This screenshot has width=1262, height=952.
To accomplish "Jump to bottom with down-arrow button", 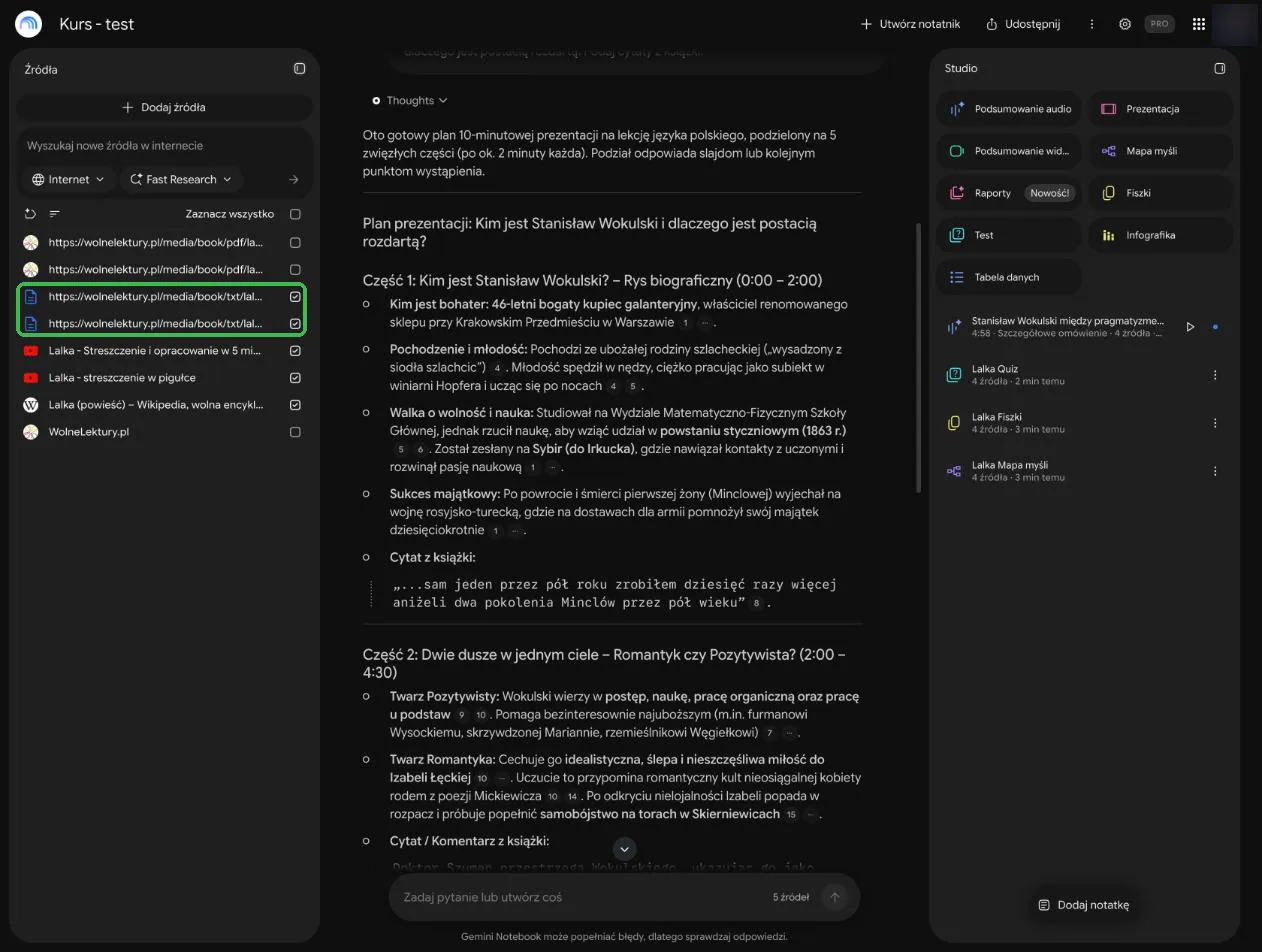I will click(x=624, y=849).
